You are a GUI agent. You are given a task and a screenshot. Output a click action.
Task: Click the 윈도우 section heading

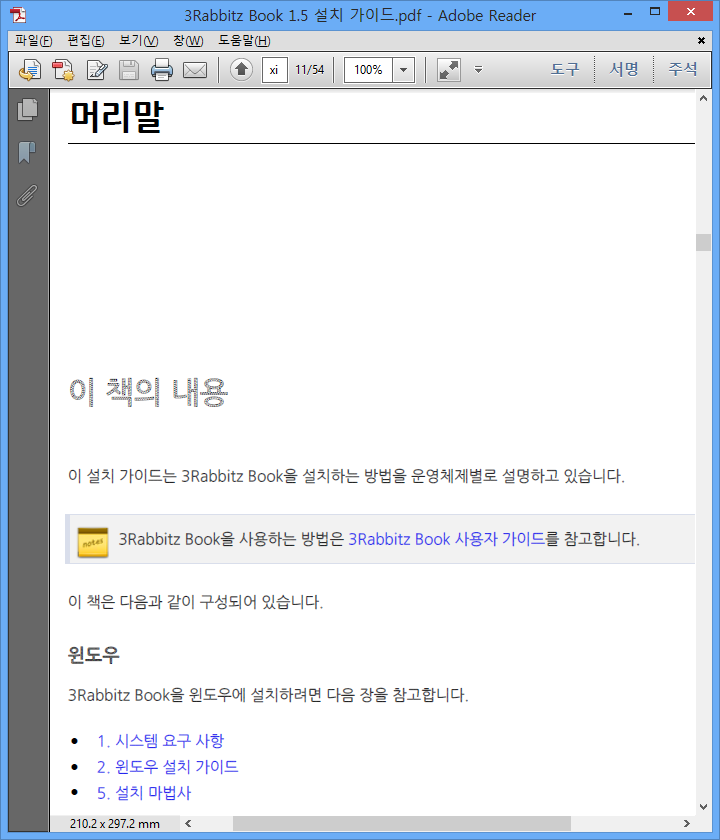pyautogui.click(x=94, y=655)
